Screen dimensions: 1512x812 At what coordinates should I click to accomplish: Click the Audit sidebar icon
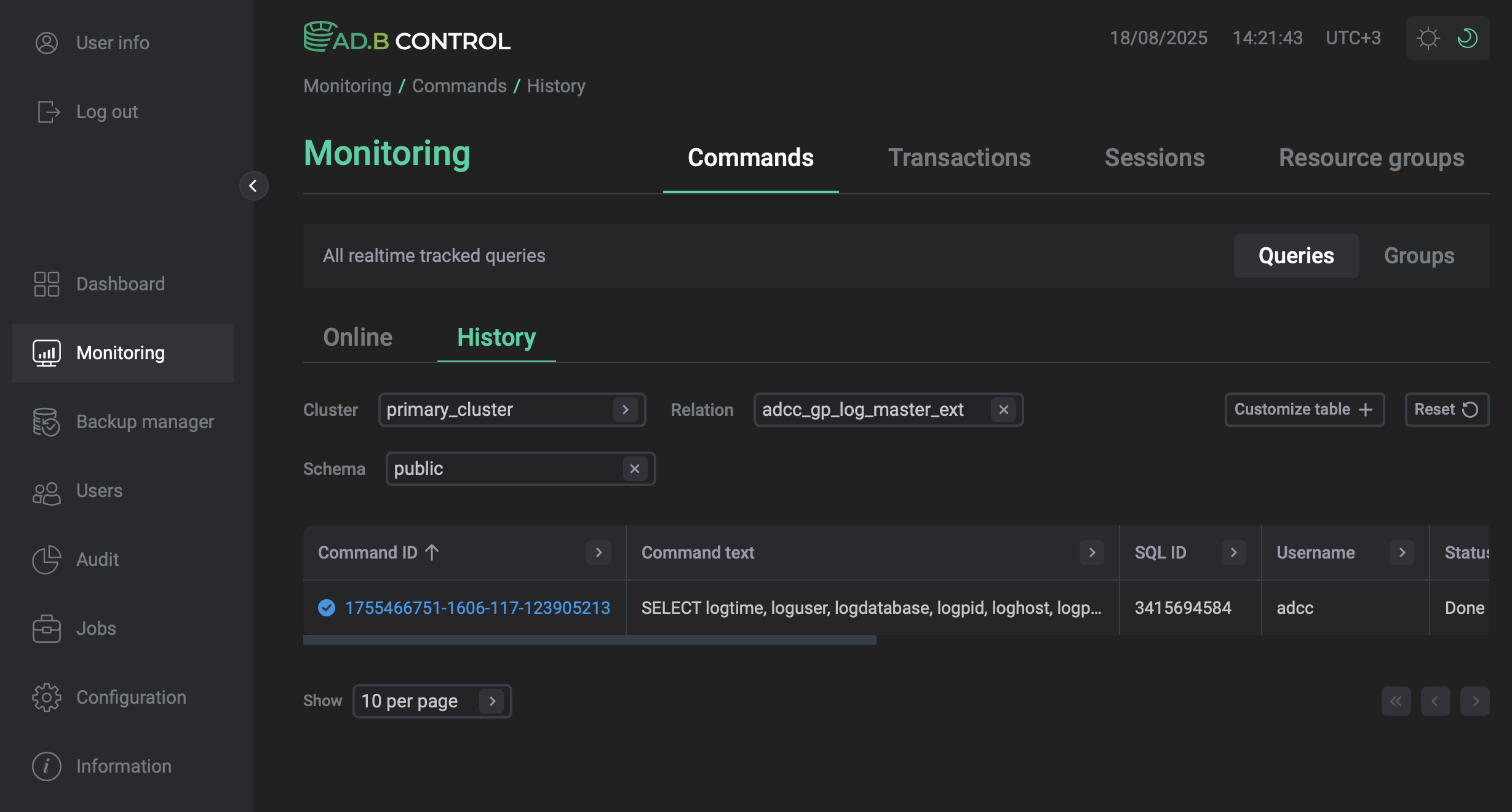pos(46,560)
